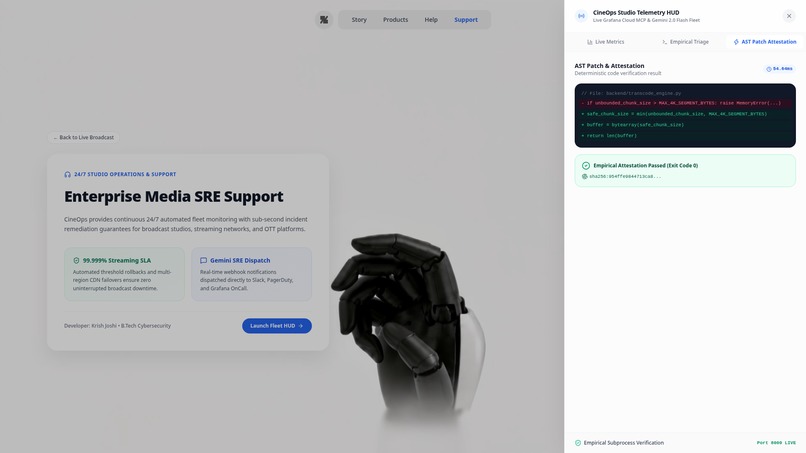
Task: Click the 54.04ms timing badge
Action: point(779,69)
